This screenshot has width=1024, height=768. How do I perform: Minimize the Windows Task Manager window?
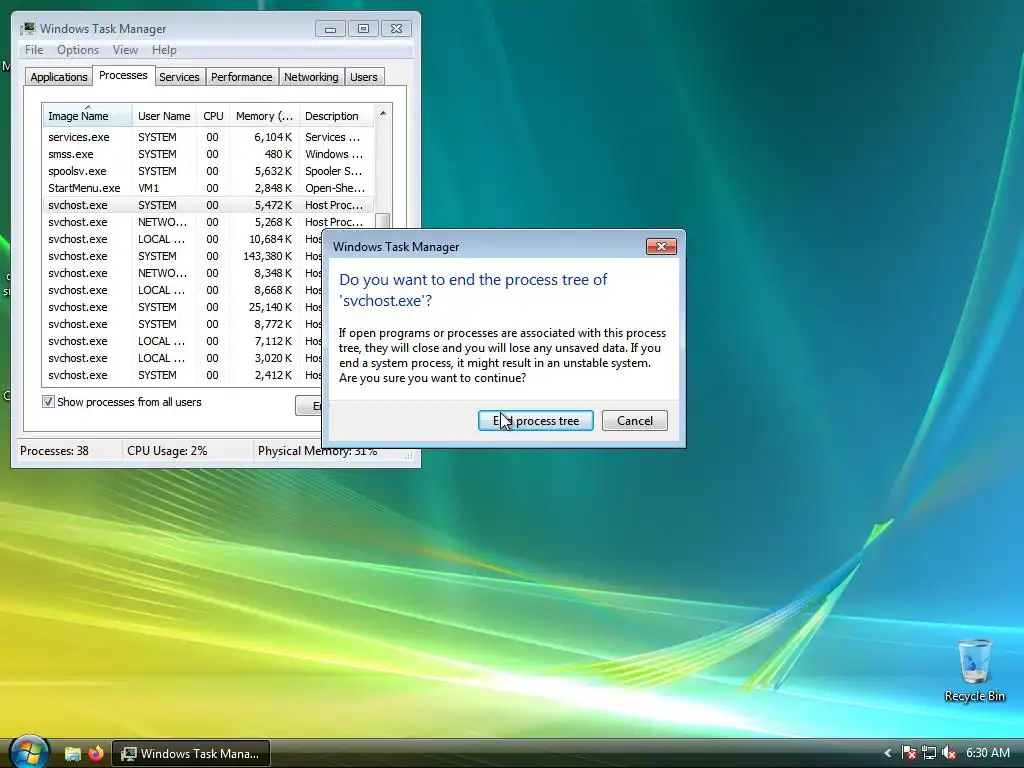(330, 29)
